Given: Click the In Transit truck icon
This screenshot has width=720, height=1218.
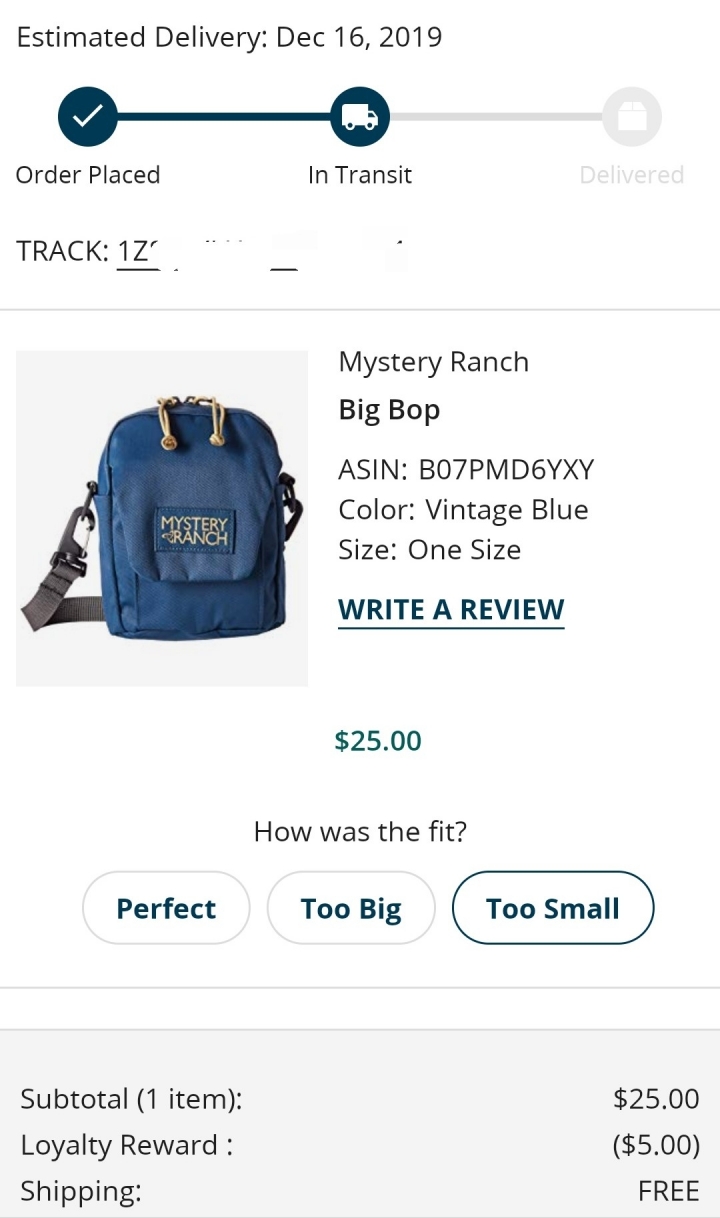Looking at the screenshot, I should 360,117.
